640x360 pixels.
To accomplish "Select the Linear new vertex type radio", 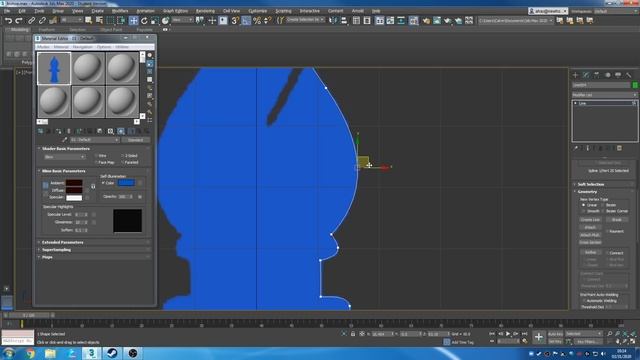I will click(x=584, y=205).
